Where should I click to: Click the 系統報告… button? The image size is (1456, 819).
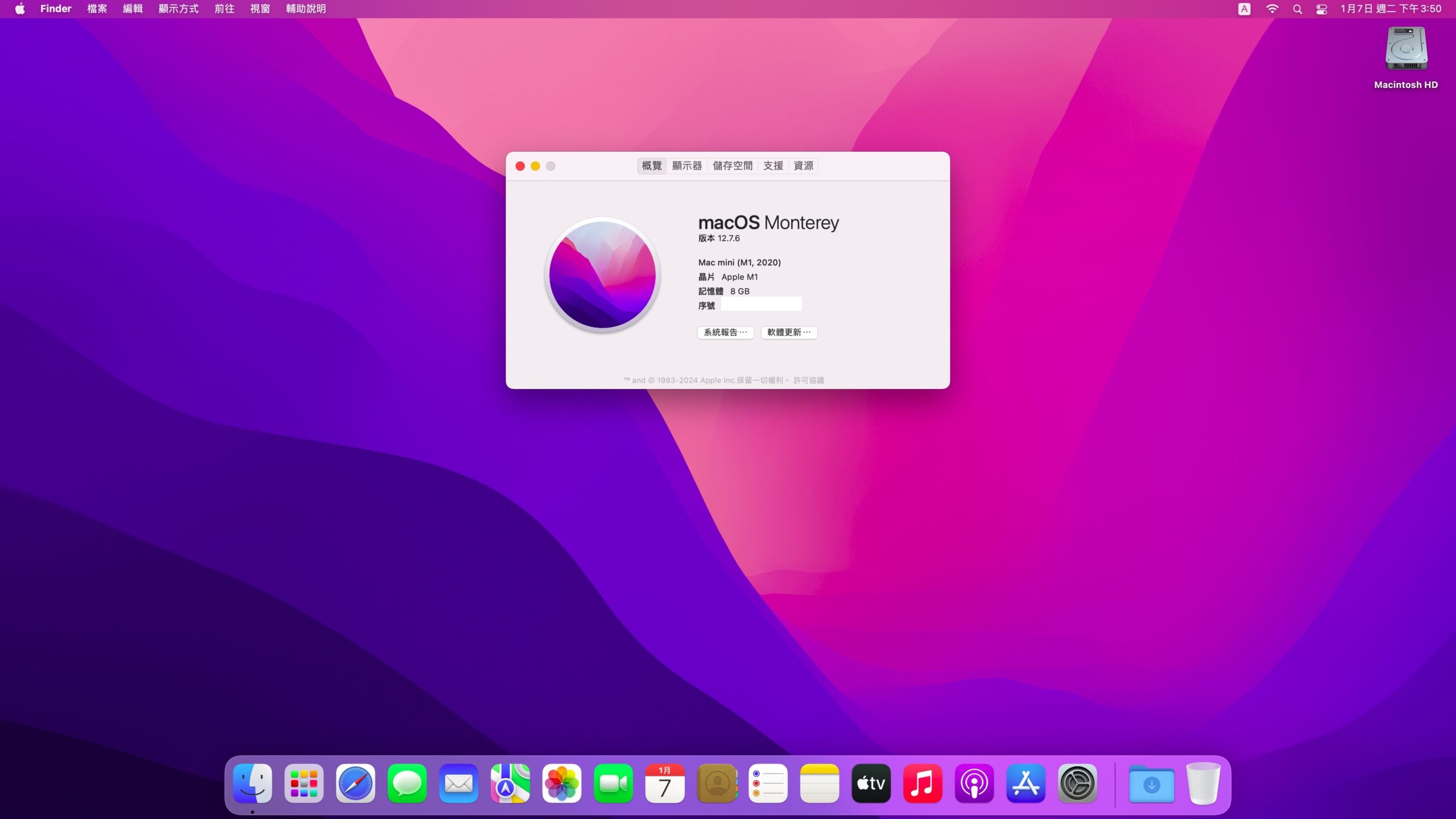click(x=726, y=332)
